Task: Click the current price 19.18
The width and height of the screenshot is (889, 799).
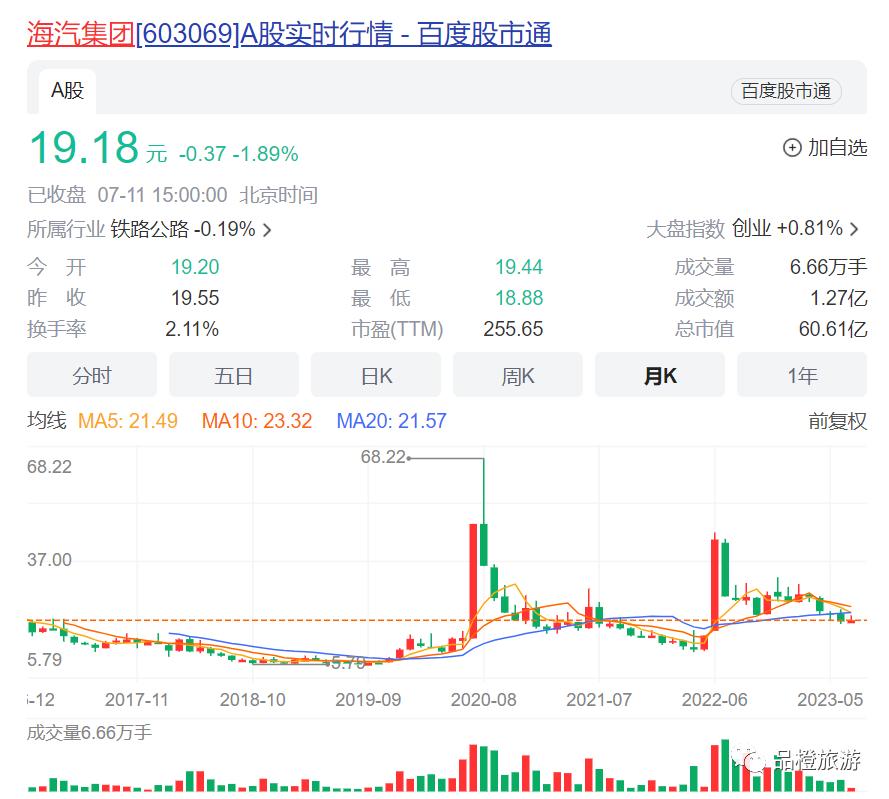Action: click(84, 147)
